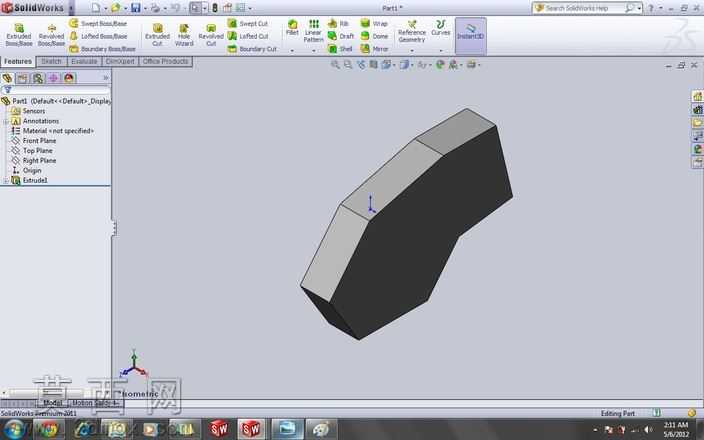Image resolution: width=704 pixels, height=440 pixels.
Task: Choose Lofted Boss/Base feature
Action: [98, 36]
